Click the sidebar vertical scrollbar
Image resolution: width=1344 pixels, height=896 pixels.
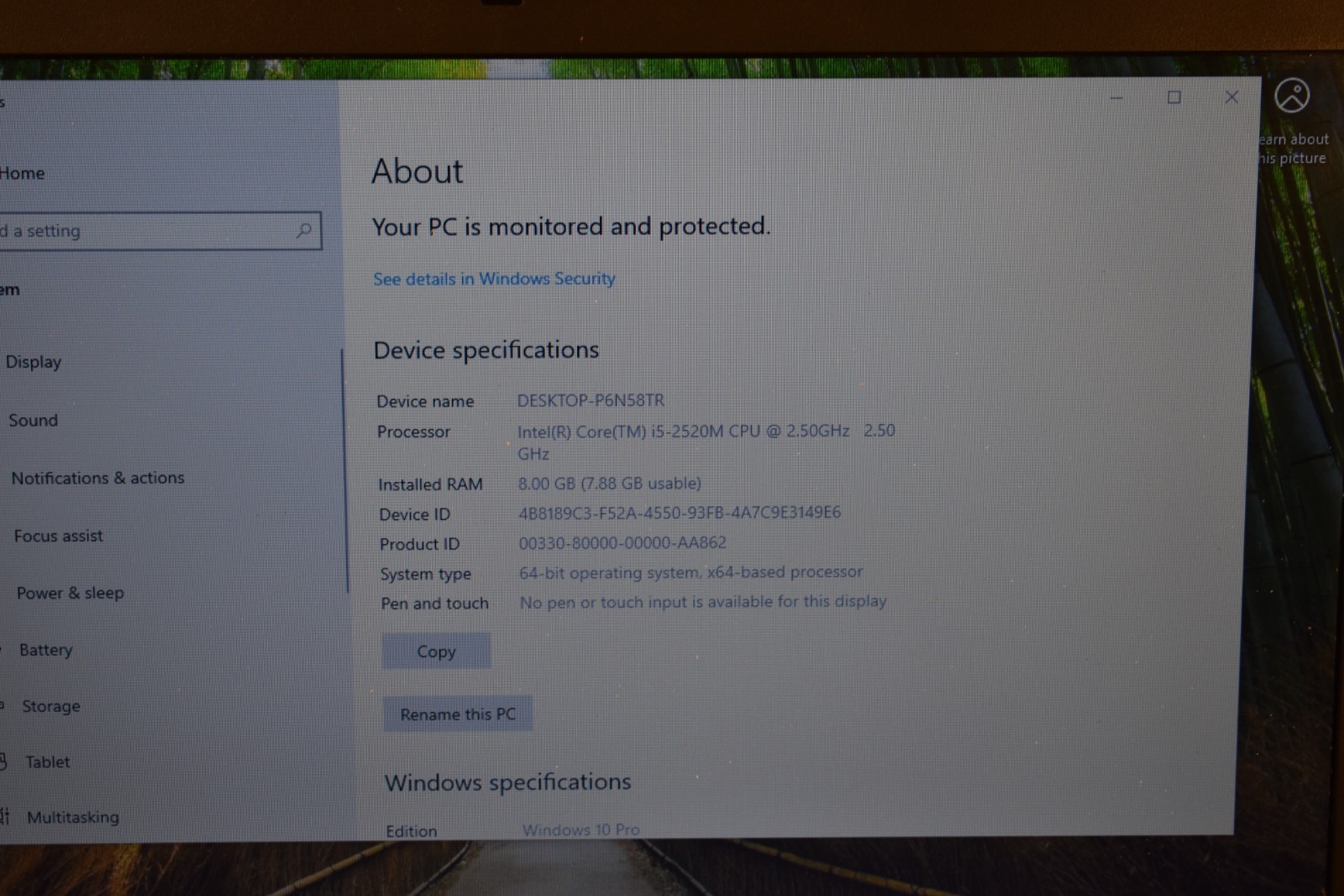[x=344, y=472]
